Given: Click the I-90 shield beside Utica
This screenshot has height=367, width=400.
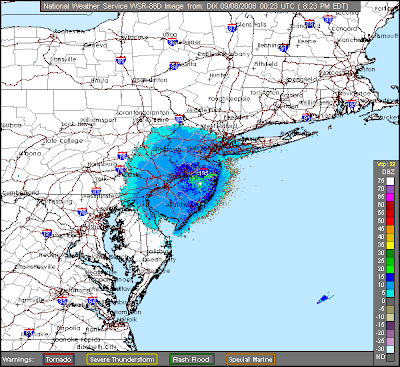Looking at the screenshot, I should (172, 42).
